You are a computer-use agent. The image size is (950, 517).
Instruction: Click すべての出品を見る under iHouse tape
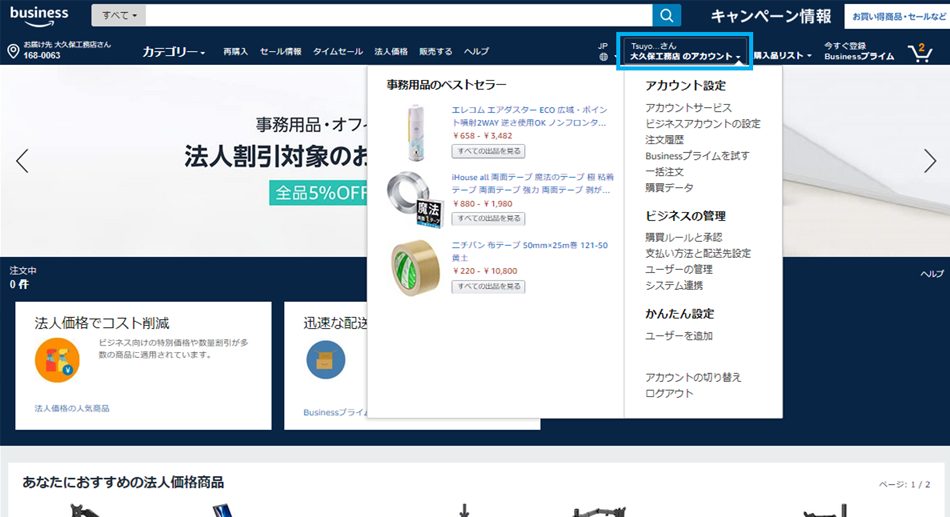(488, 218)
